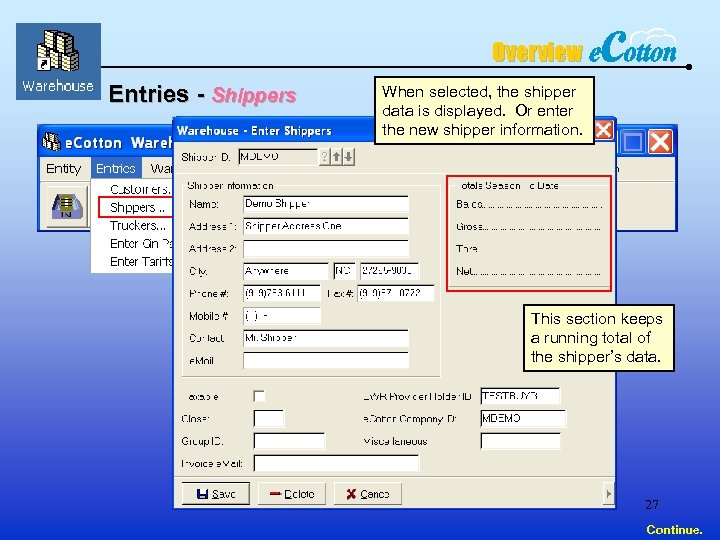Click the eCotton Company ID field
Screen dimensions: 720x540
tap(523, 419)
